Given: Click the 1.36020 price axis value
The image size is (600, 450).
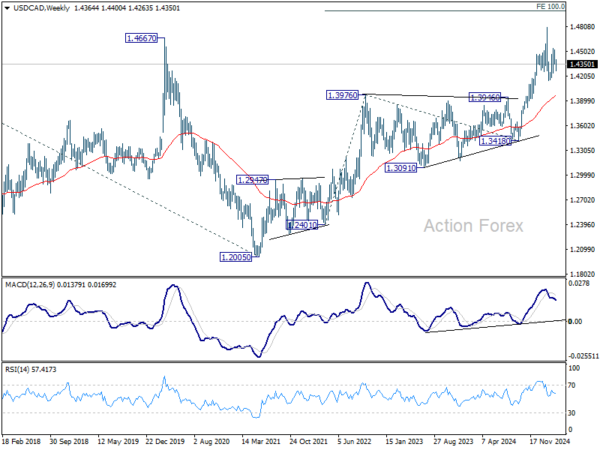Looking at the screenshot, I should pyautogui.click(x=582, y=126).
